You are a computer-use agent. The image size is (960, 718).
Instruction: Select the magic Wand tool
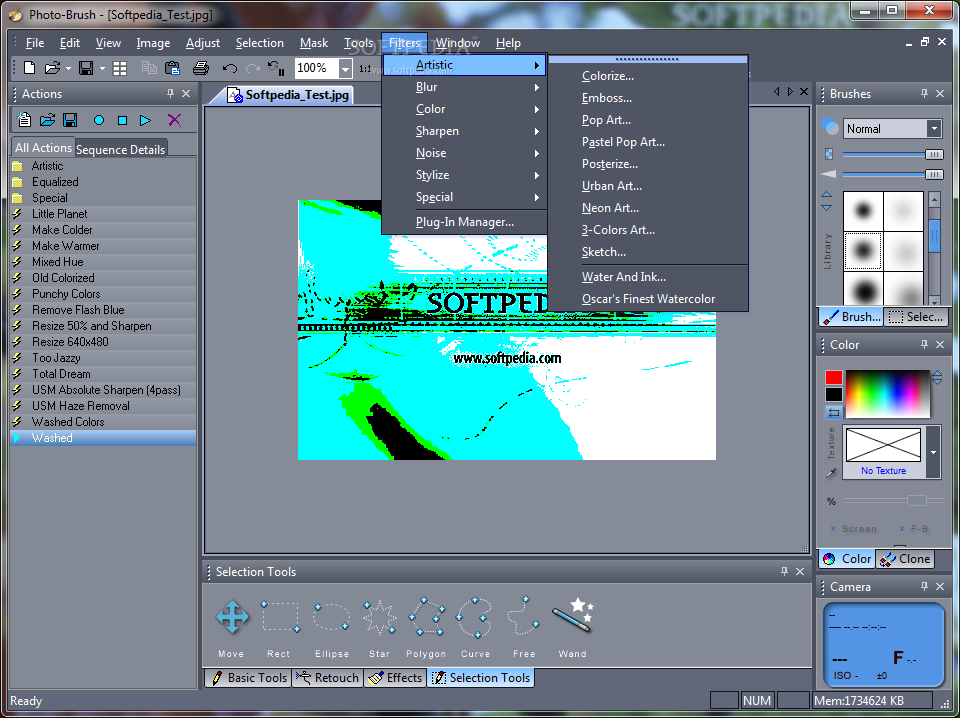572,616
